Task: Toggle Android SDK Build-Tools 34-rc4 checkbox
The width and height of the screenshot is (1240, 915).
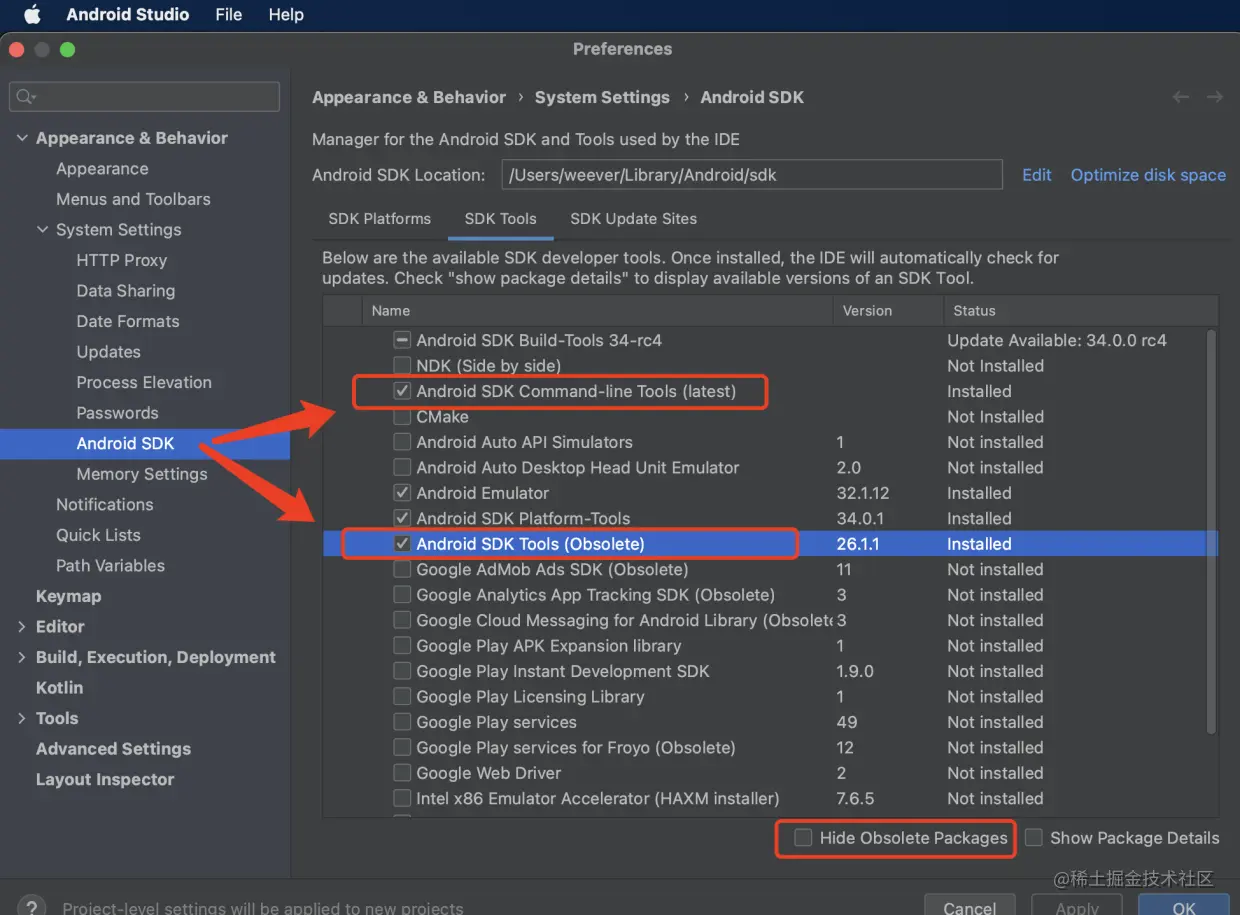Action: (x=402, y=340)
